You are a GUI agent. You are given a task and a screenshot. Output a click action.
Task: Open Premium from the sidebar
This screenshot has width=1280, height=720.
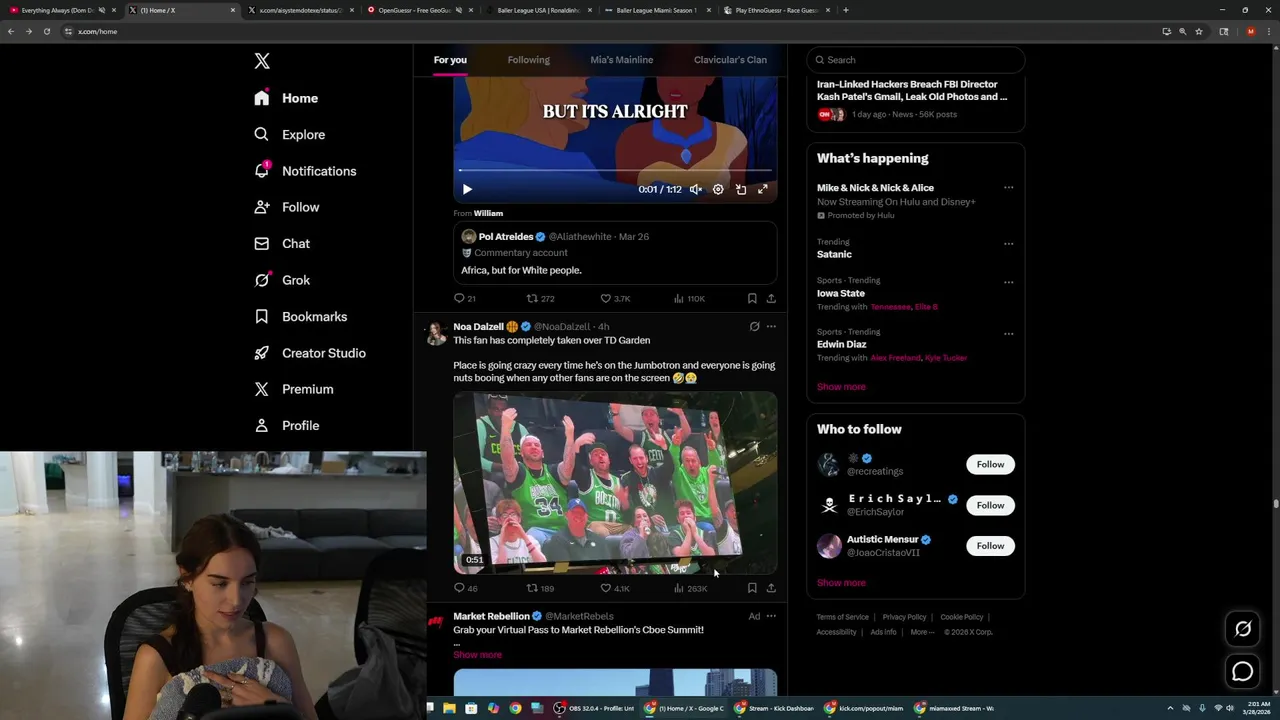pyautogui.click(x=293, y=389)
